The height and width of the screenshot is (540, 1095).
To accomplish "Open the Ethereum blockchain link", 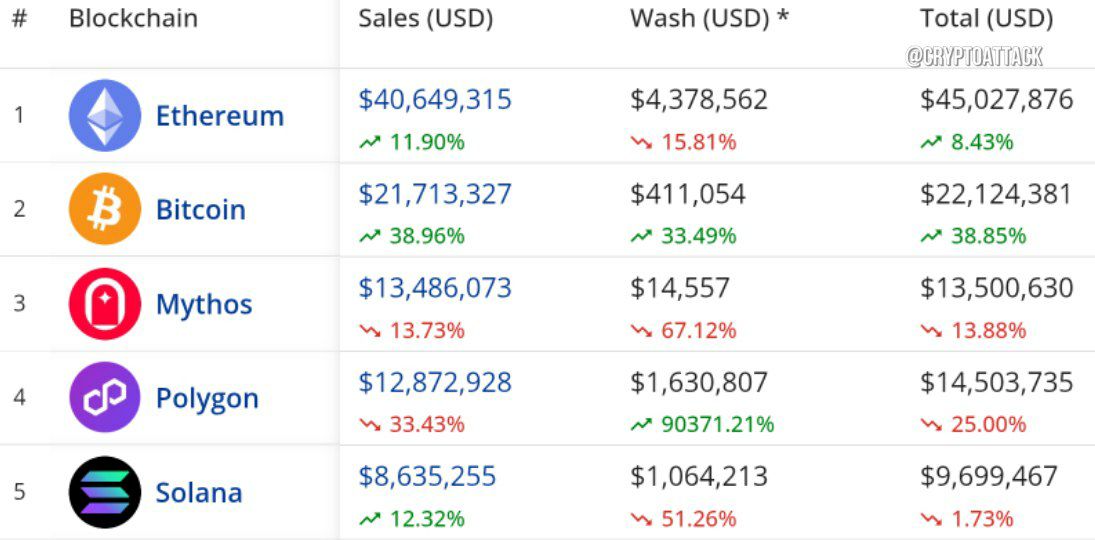I will [x=220, y=116].
